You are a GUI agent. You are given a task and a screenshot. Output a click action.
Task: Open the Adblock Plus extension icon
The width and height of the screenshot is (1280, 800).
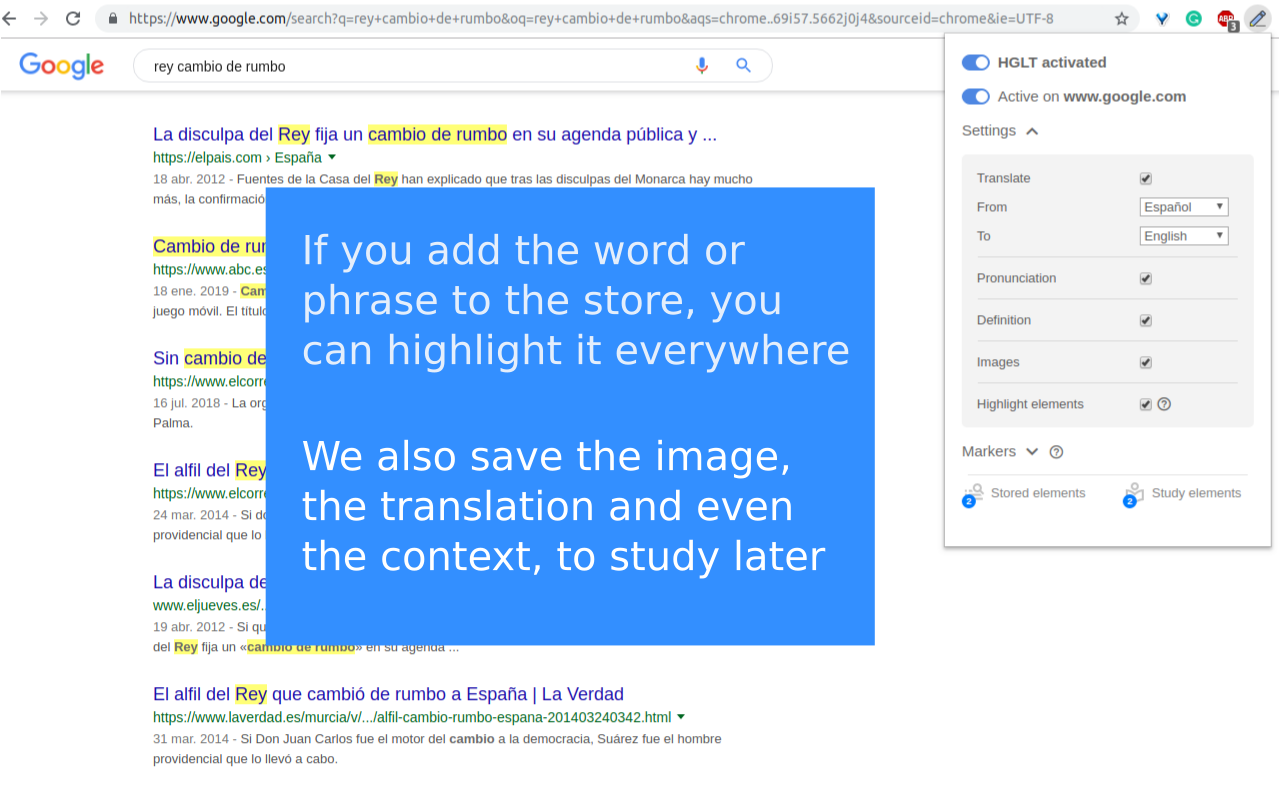pos(1226,19)
